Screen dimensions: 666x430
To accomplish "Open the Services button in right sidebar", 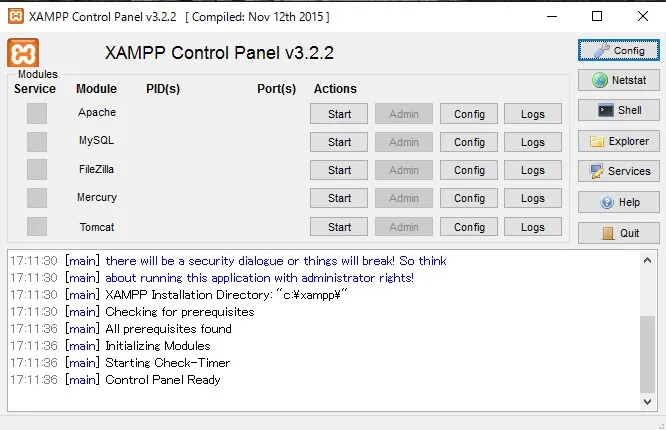I will [618, 171].
